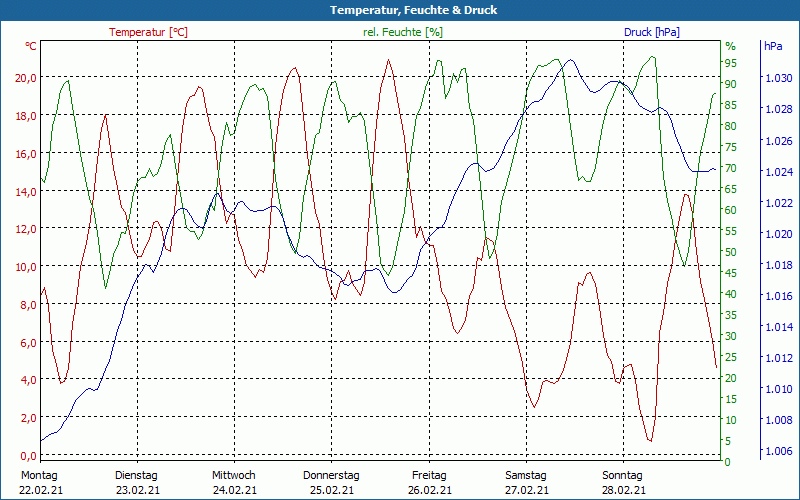This screenshot has width=800, height=500.
Task: Click the date '27.02.21' under Samstag
Action: pos(527,491)
